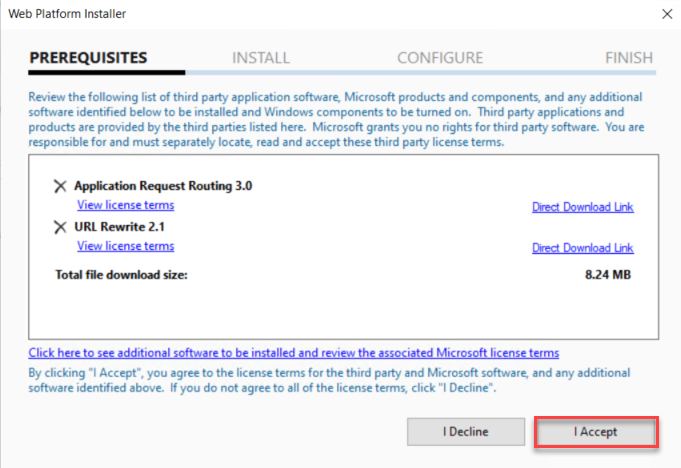681x468 pixels.
Task: Click the 8.24 MB download size value
Action: pyautogui.click(x=606, y=273)
